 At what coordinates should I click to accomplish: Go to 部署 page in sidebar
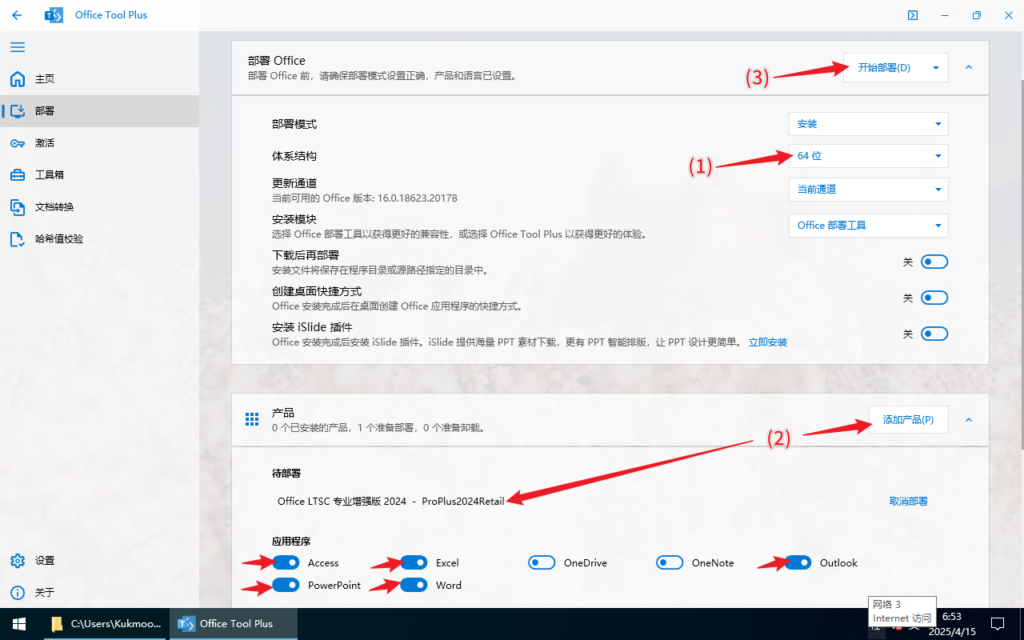click(99, 111)
